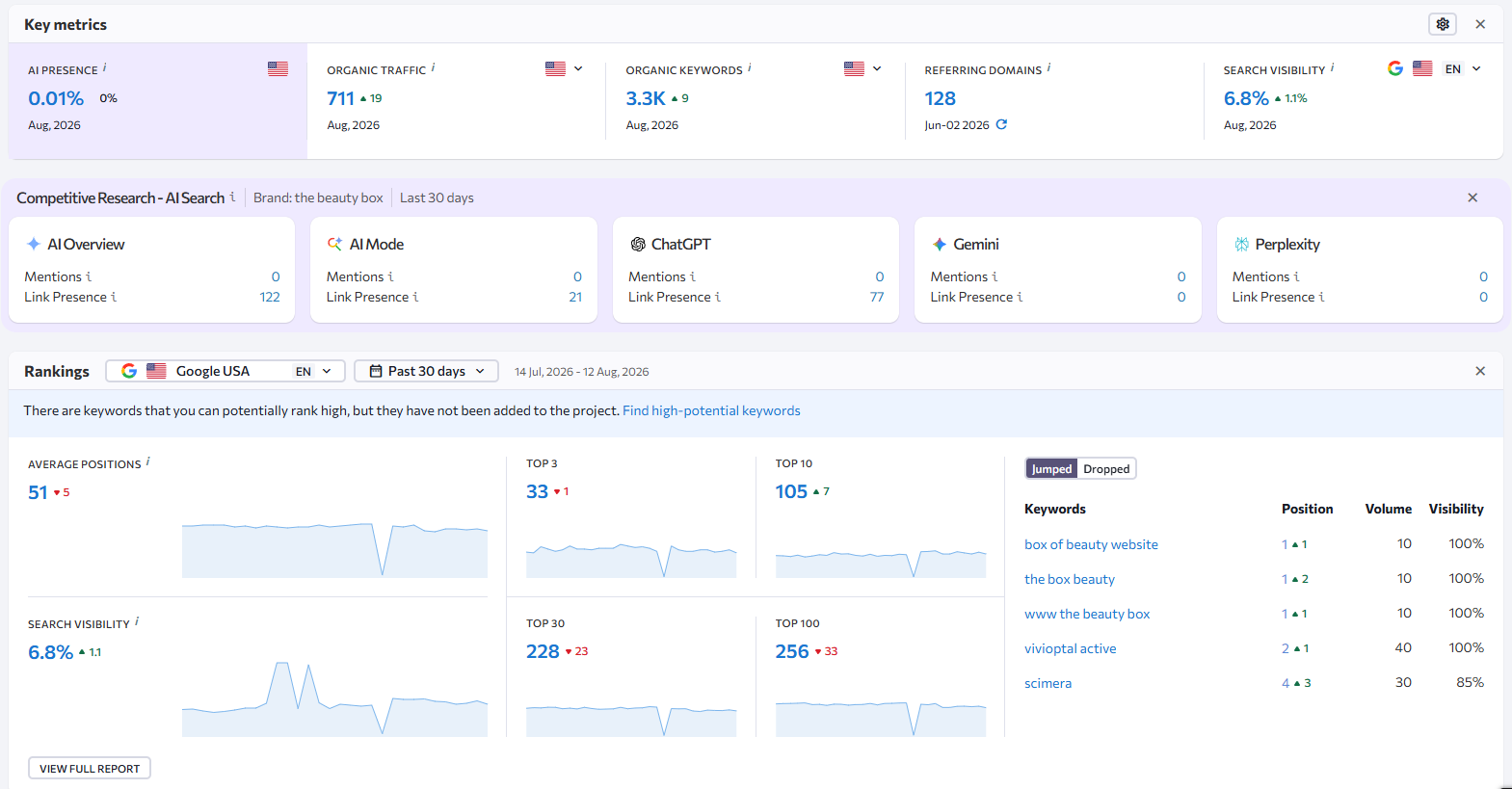
Task: Click the AI Mode search icon
Action: pyautogui.click(x=335, y=245)
